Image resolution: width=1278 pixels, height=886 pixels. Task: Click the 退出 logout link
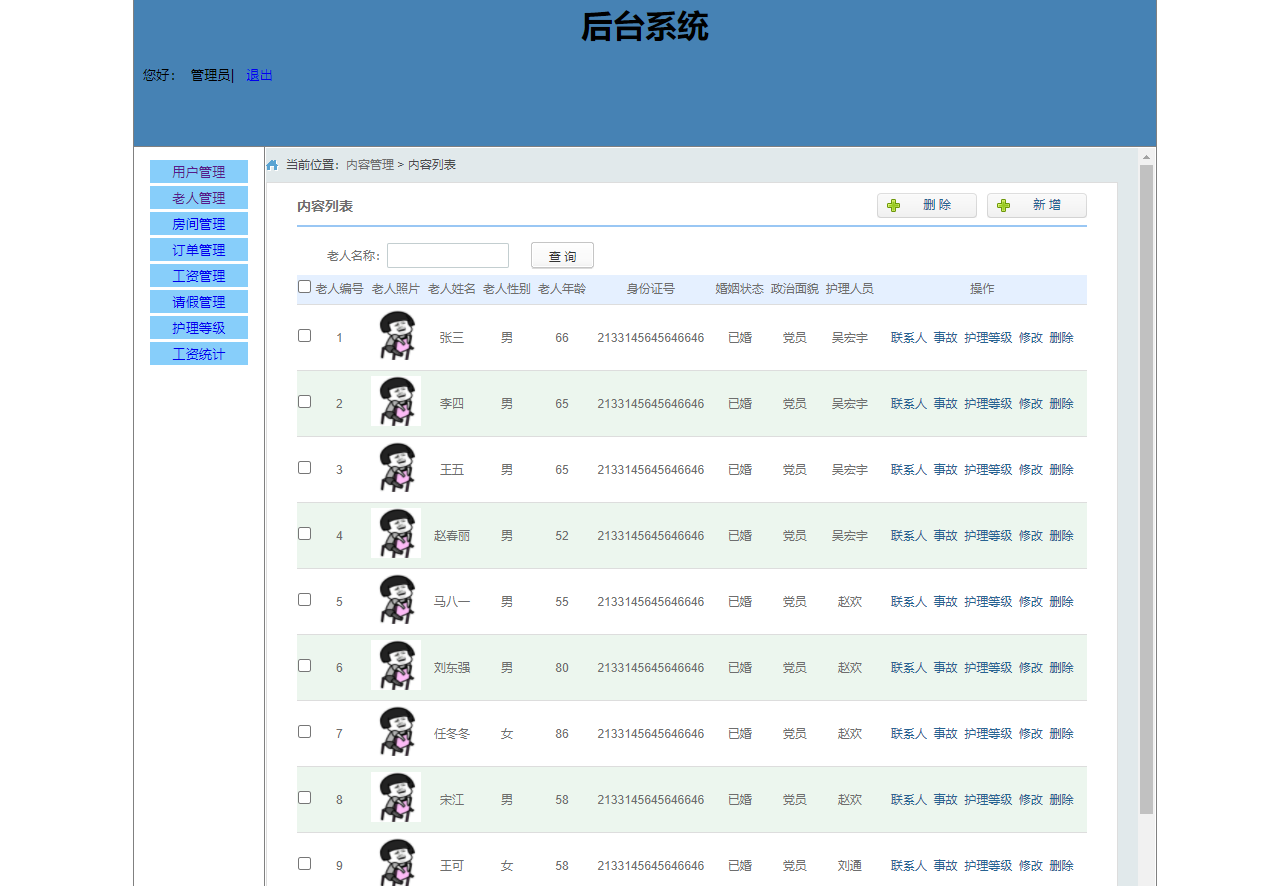click(x=258, y=75)
